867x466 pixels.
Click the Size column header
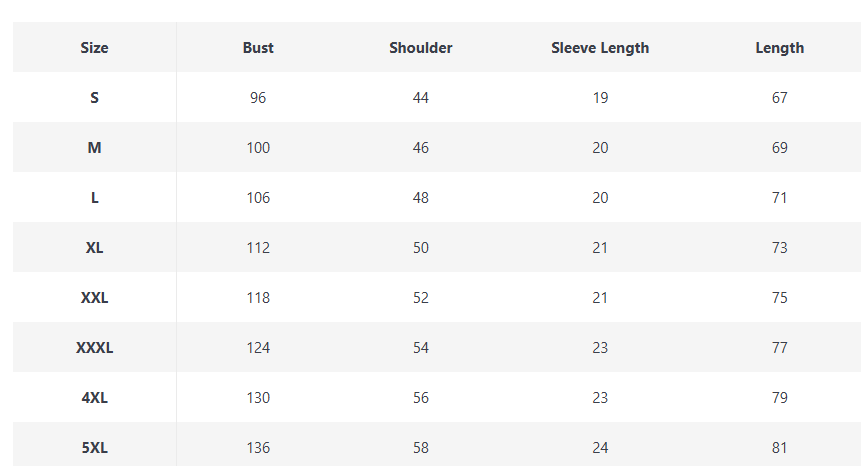coord(95,47)
